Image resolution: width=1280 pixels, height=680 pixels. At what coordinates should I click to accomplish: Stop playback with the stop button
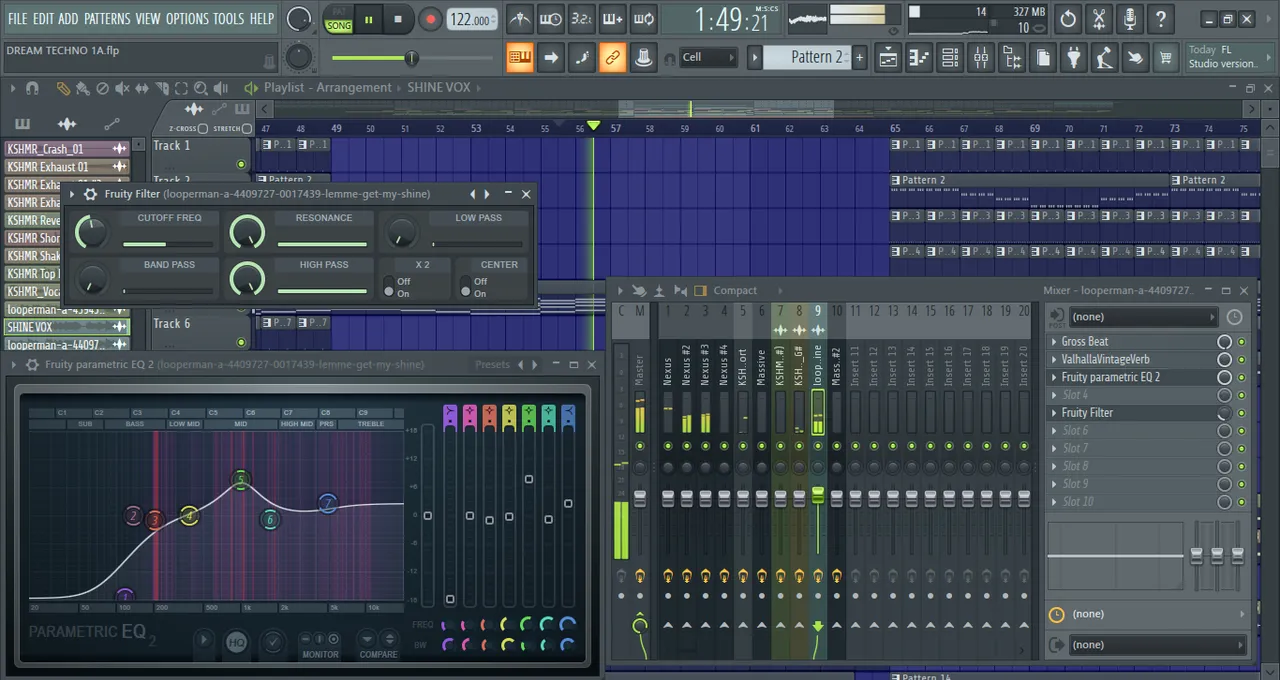click(x=398, y=19)
